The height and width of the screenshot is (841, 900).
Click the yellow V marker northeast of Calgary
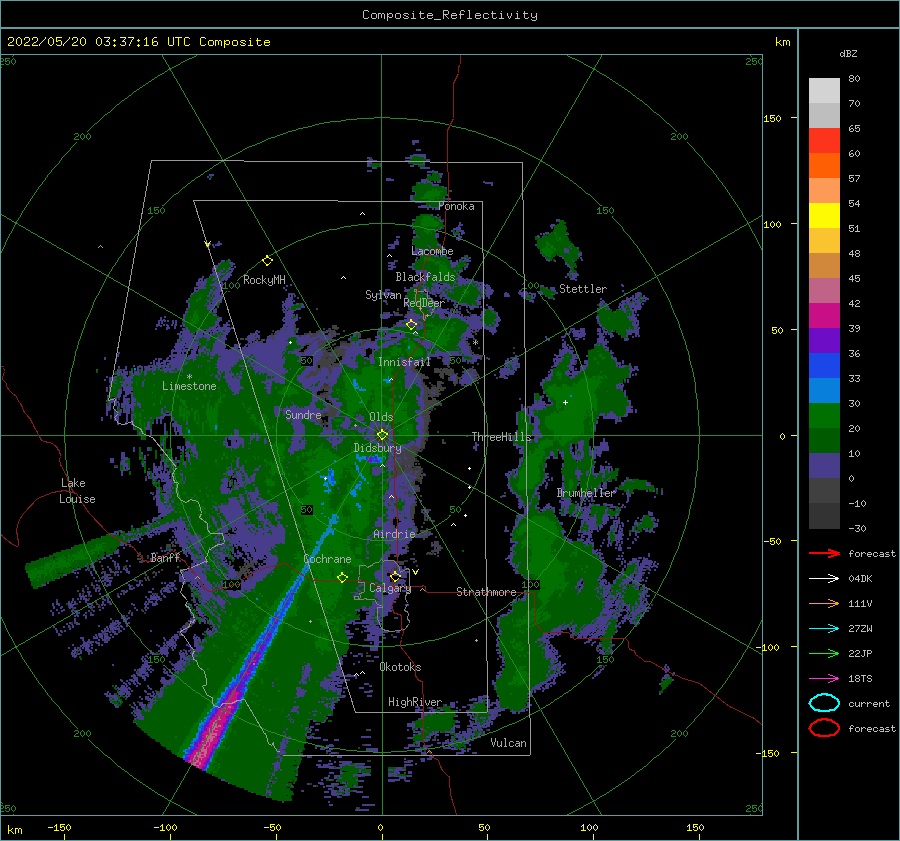[416, 572]
